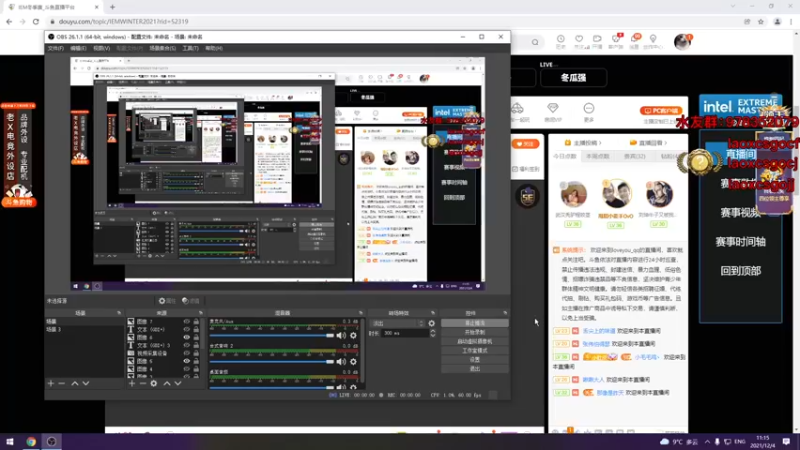800x450 pixels.
Task: Go back in Chrome browser
Action: pos(9,21)
